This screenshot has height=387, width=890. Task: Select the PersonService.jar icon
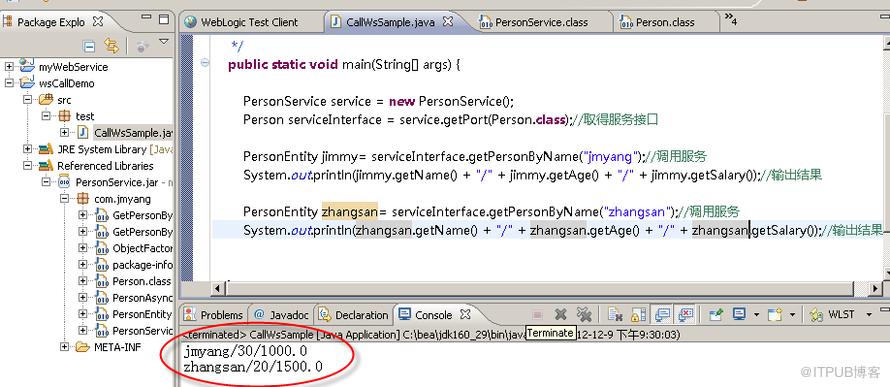64,182
